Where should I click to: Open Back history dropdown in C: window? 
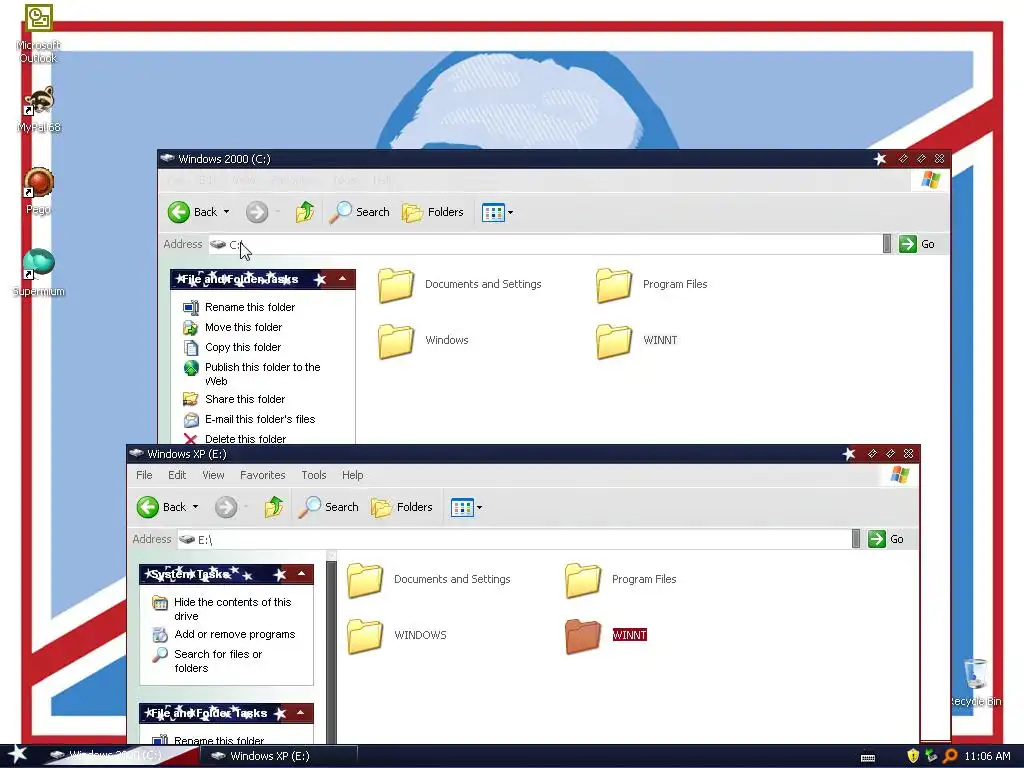coord(227,212)
